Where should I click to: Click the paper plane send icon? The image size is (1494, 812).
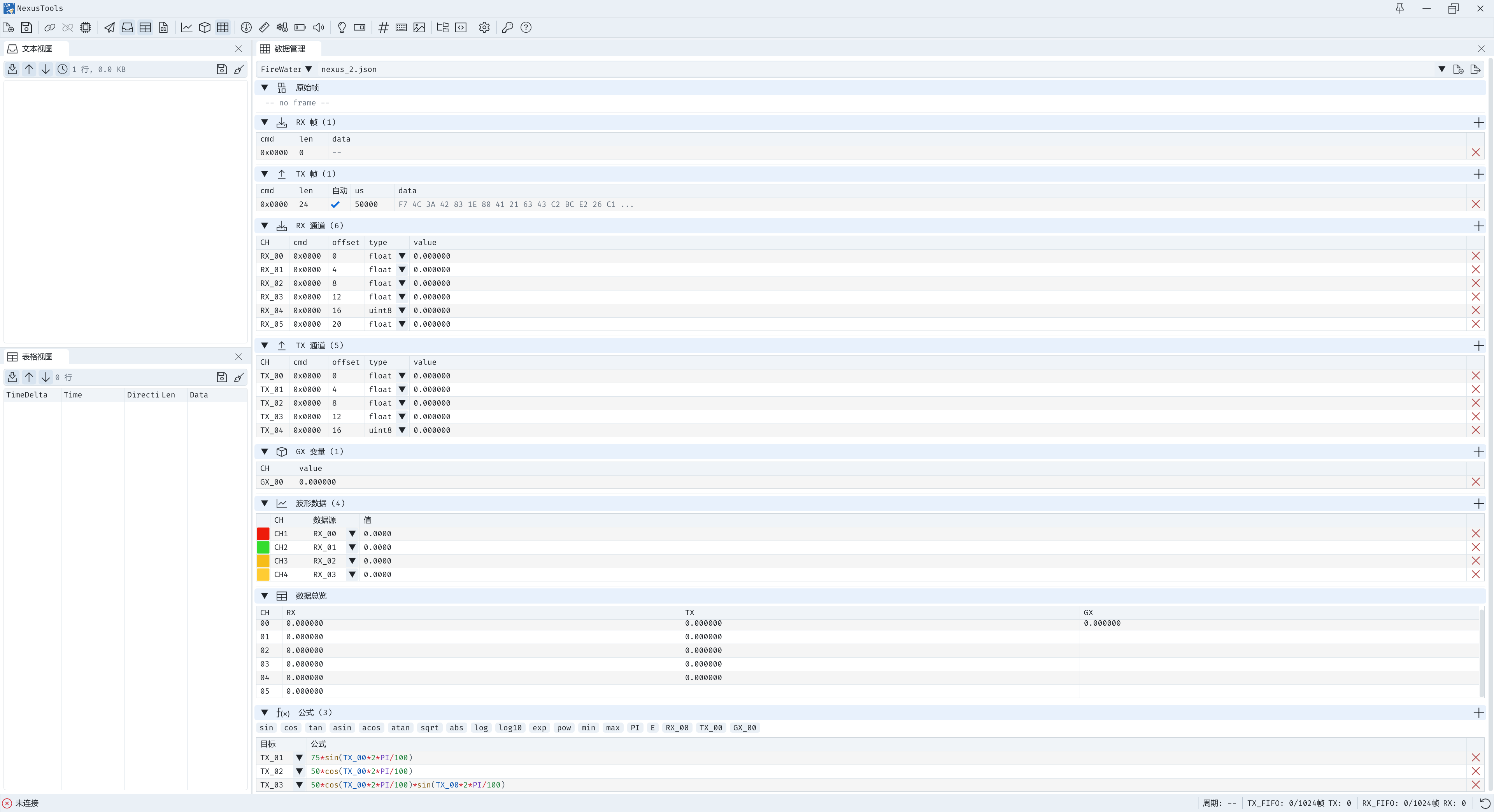[110, 27]
